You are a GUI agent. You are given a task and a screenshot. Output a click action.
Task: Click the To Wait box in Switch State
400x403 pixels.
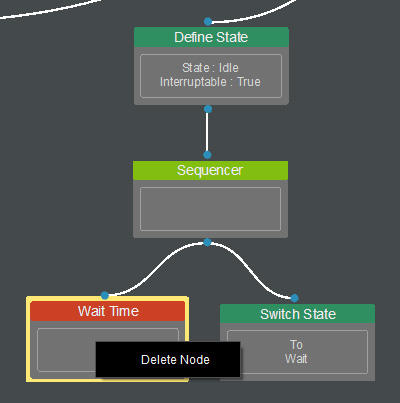[x=297, y=352]
